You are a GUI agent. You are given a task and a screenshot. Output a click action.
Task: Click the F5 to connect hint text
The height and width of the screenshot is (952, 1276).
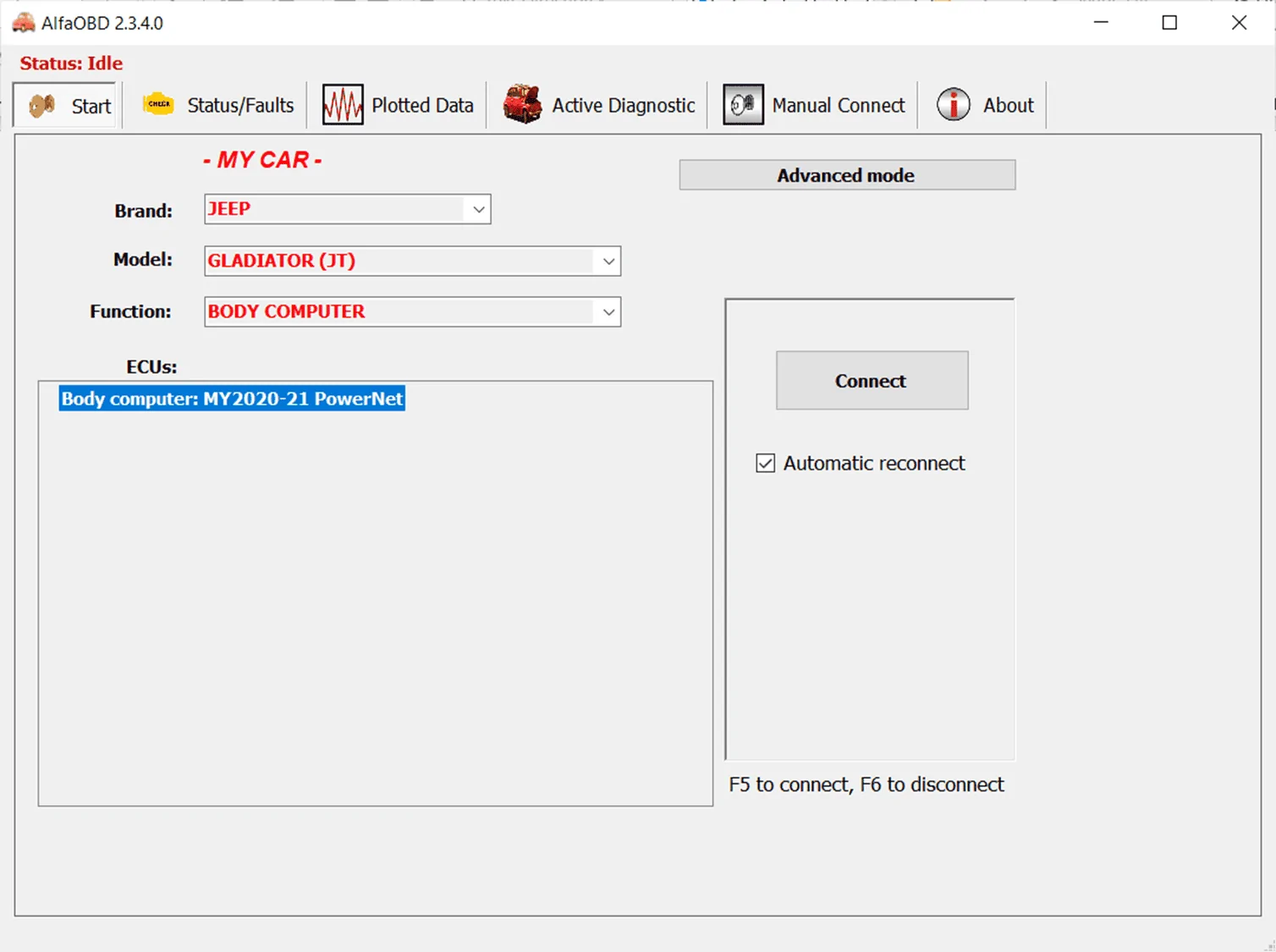pyautogui.click(x=866, y=784)
